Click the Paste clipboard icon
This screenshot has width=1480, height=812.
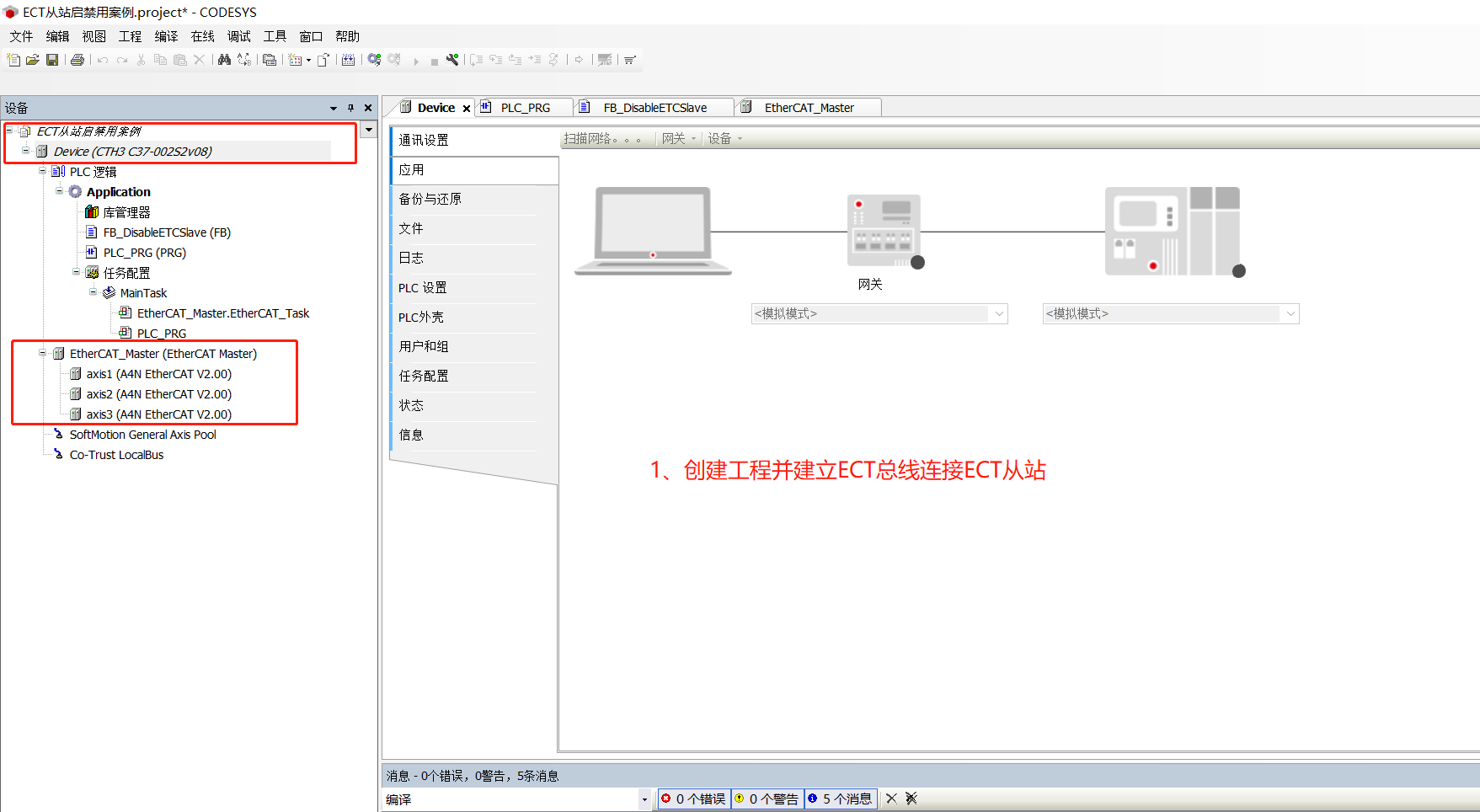point(179,60)
